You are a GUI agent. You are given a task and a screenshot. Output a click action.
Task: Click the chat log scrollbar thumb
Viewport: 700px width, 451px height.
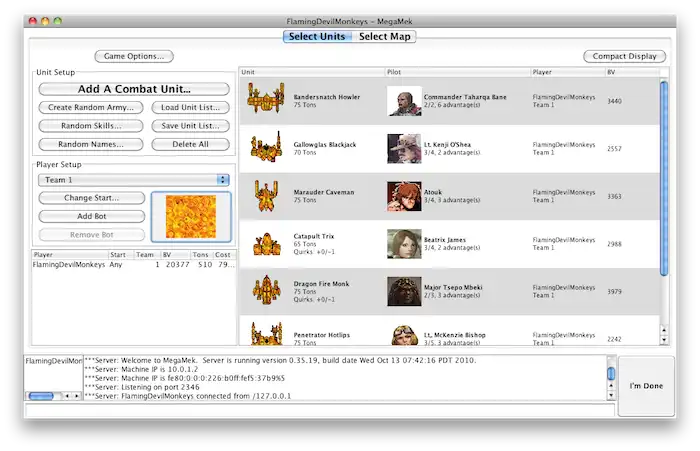tap(611, 373)
